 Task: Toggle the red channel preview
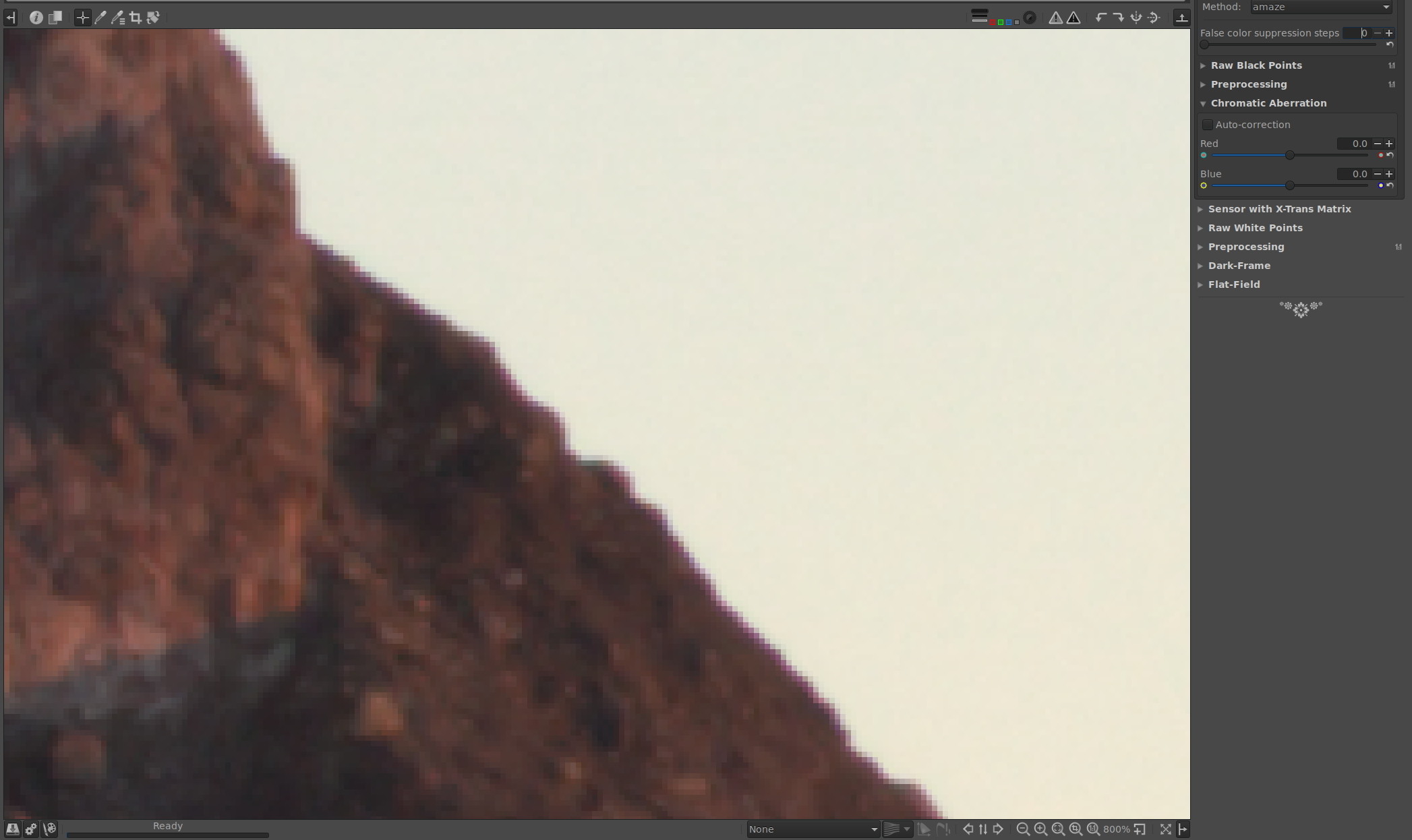click(993, 23)
